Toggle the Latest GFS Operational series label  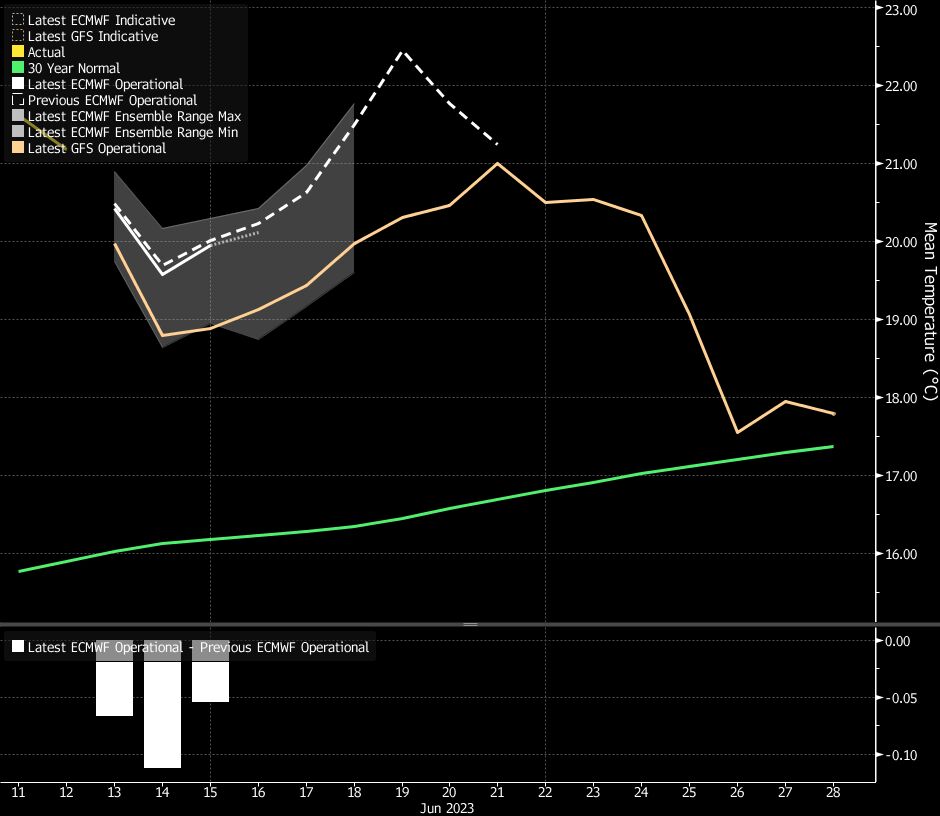pyautogui.click(x=97, y=148)
